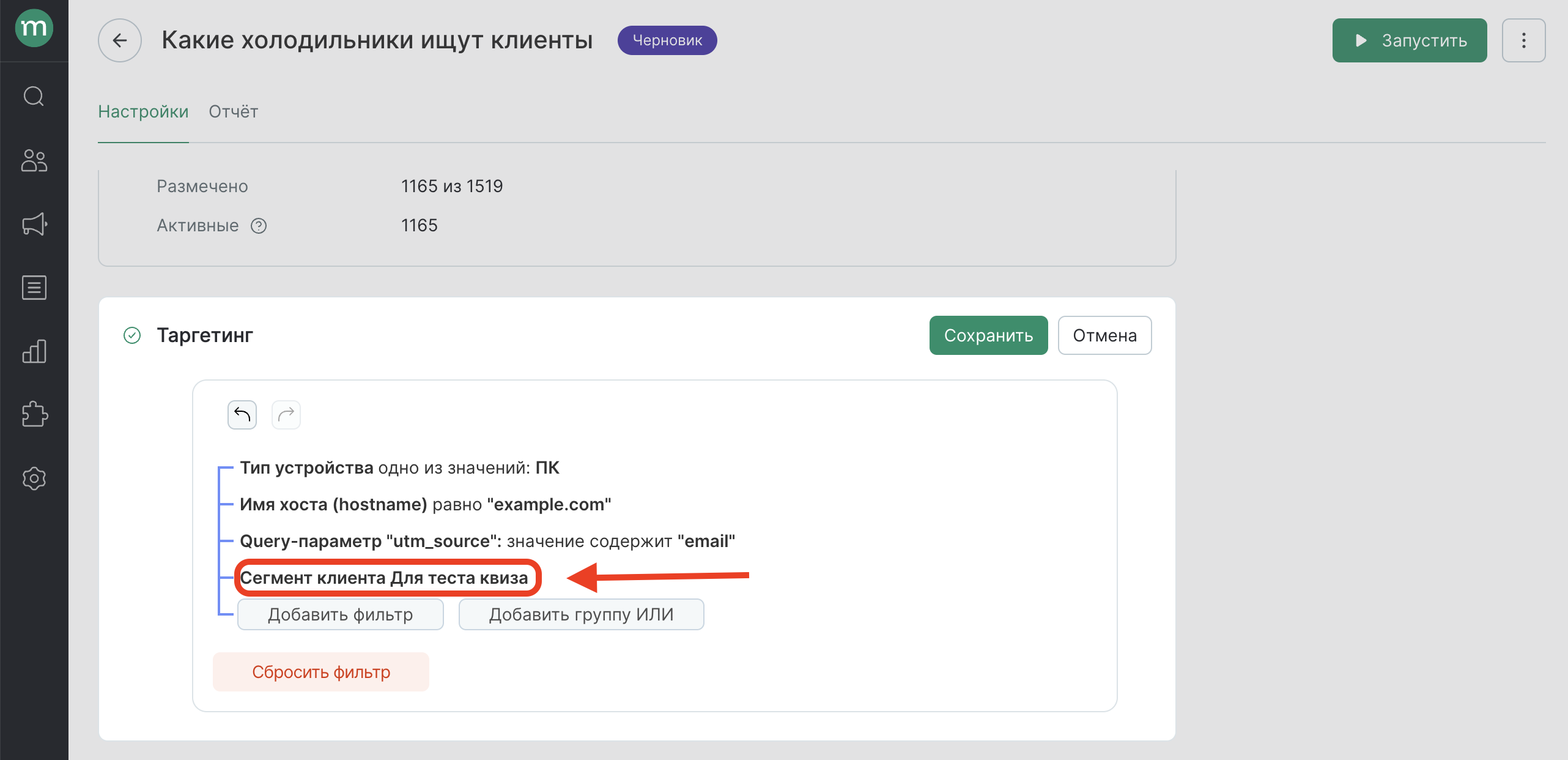
Task: Cancel targeting edits with Отмена
Action: (1104, 335)
